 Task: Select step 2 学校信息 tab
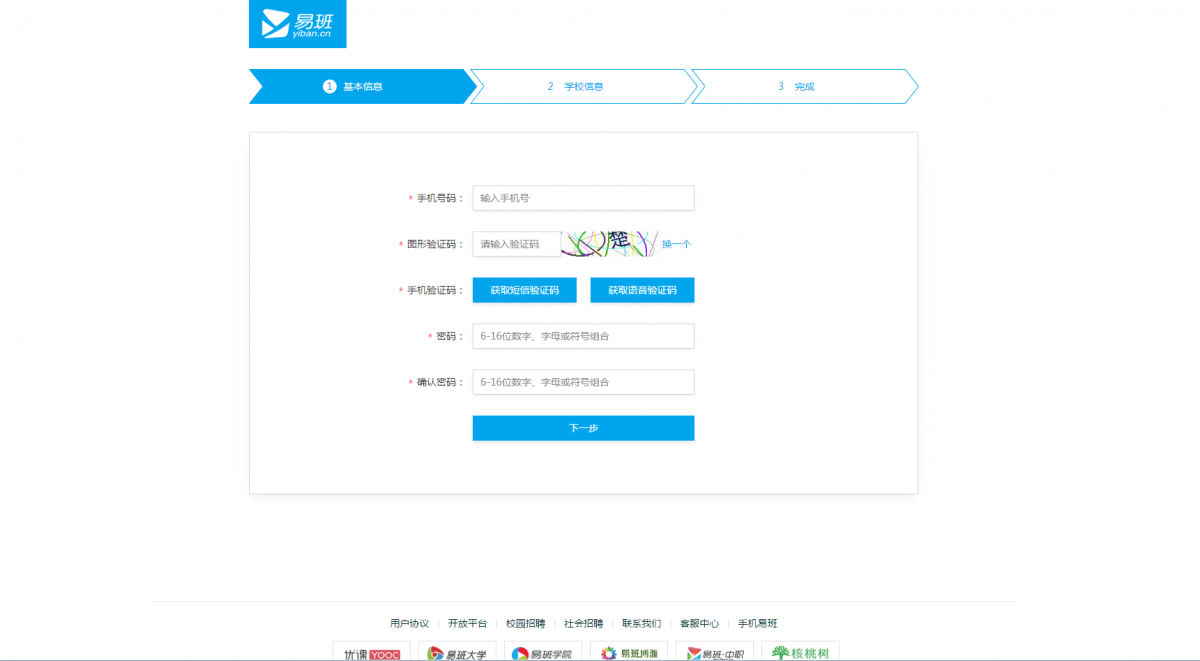580,87
